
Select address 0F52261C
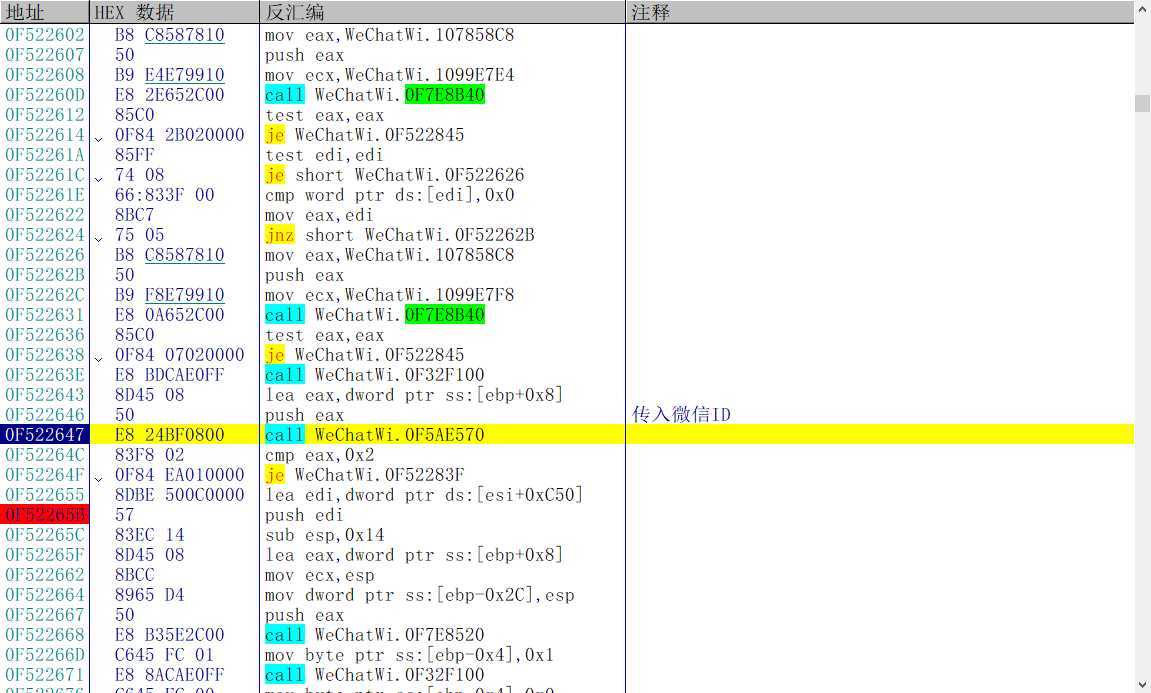click(x=45, y=175)
